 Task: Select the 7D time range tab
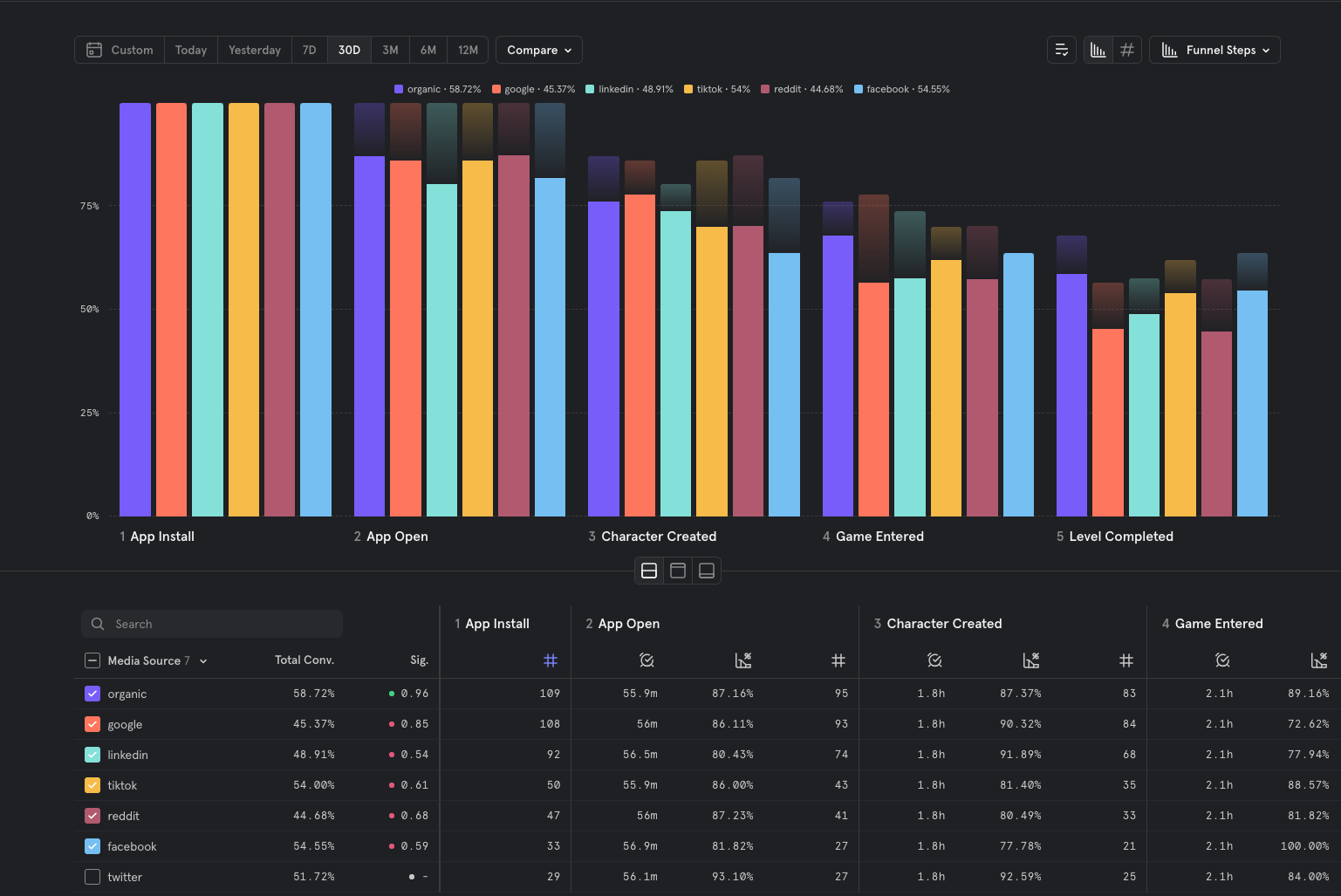click(x=309, y=50)
